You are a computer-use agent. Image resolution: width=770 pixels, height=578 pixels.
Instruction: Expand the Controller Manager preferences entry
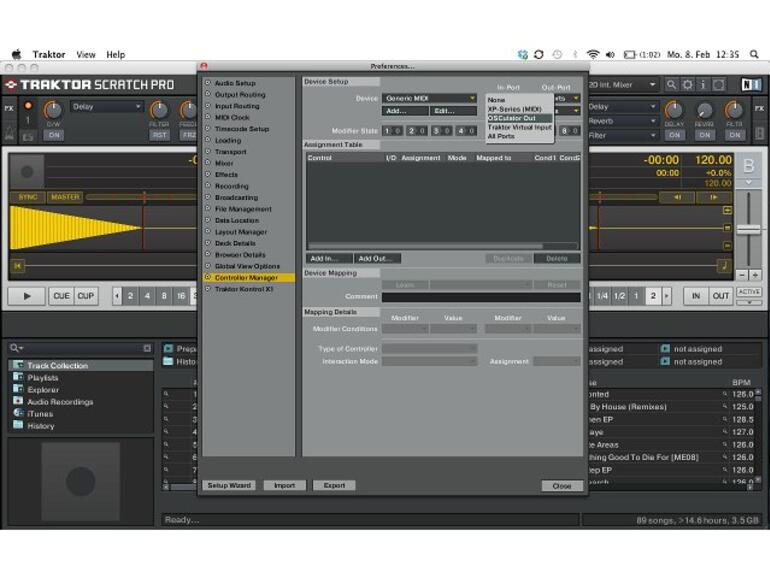(x=208, y=277)
